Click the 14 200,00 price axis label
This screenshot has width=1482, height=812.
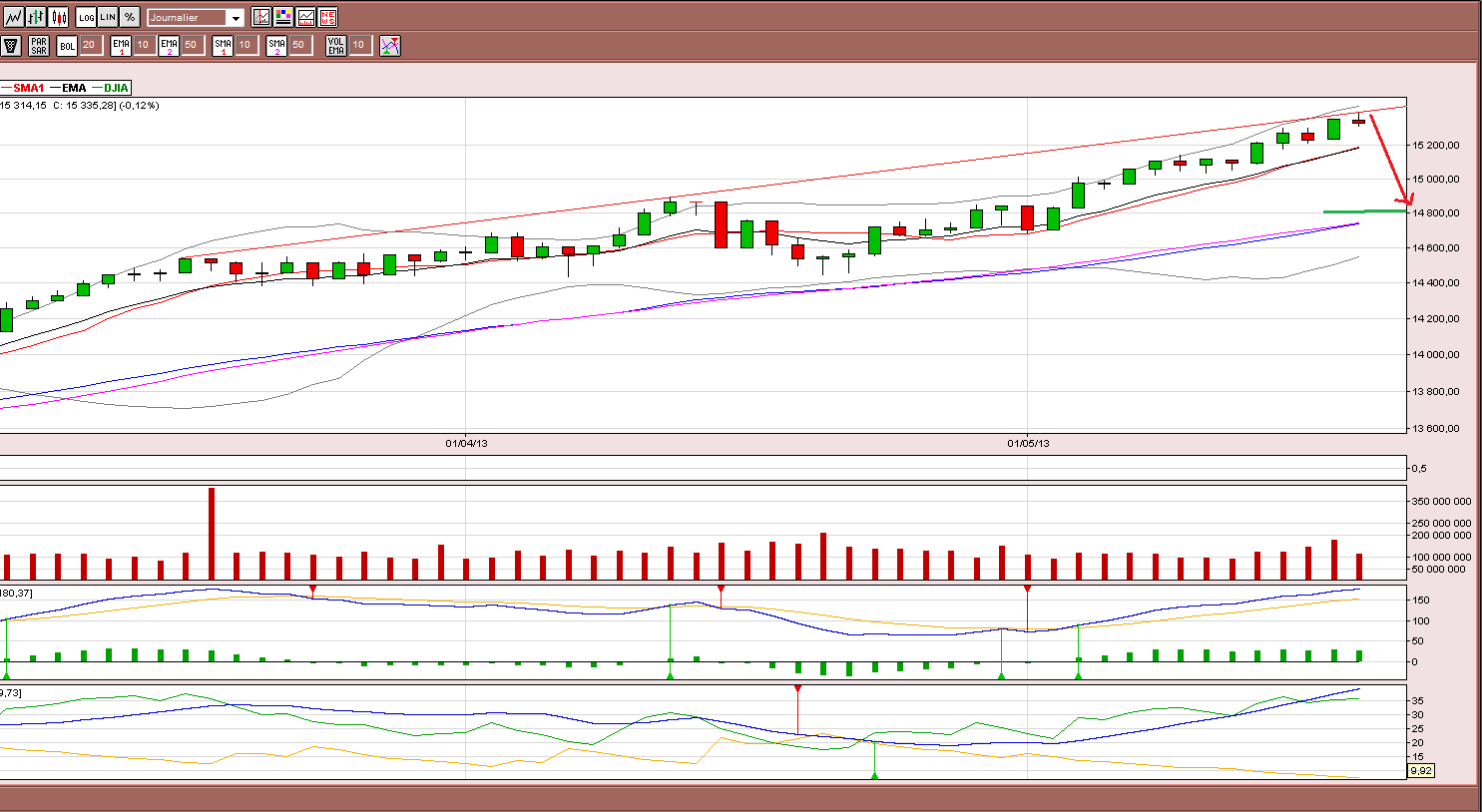pyautogui.click(x=1435, y=319)
